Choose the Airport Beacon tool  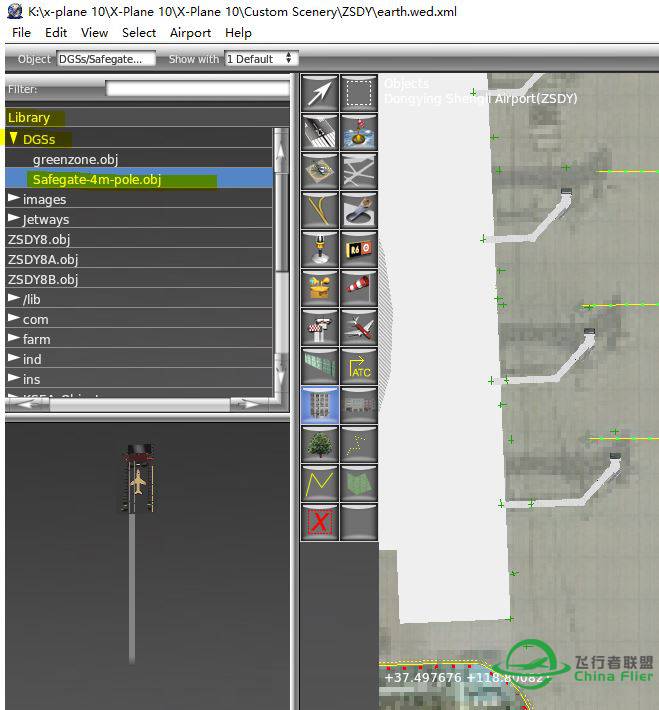coord(320,288)
